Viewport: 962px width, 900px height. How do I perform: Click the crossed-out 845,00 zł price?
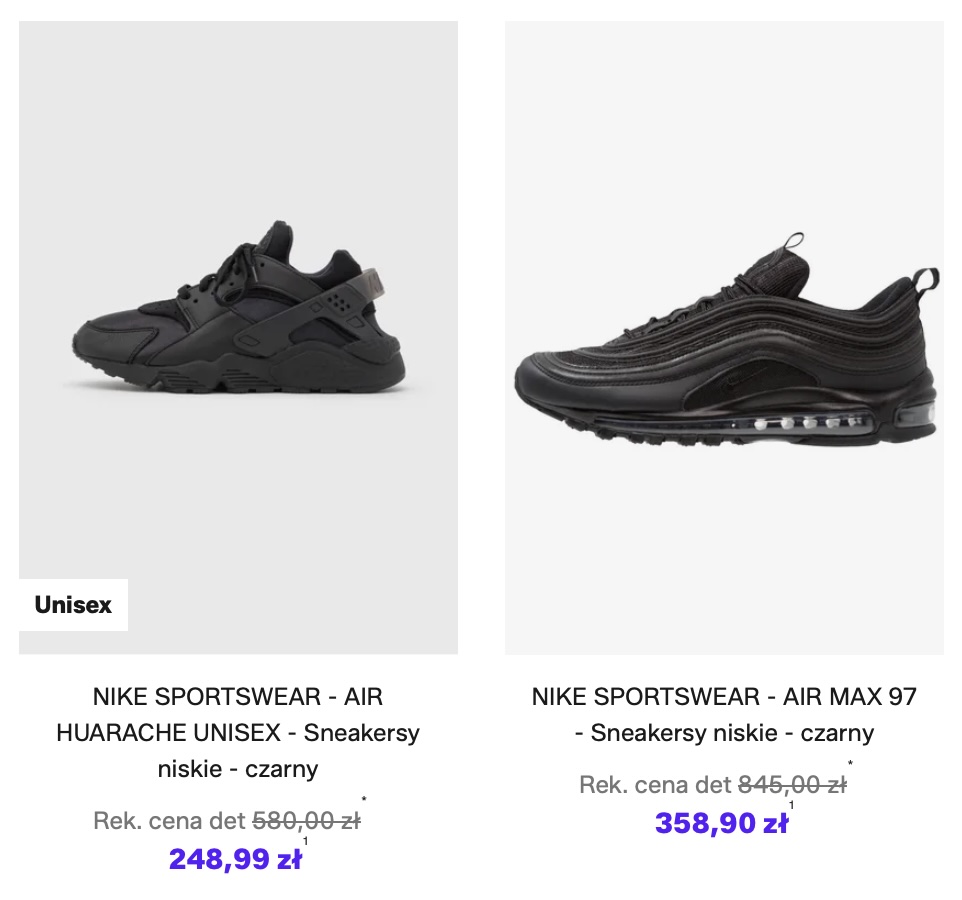point(792,785)
